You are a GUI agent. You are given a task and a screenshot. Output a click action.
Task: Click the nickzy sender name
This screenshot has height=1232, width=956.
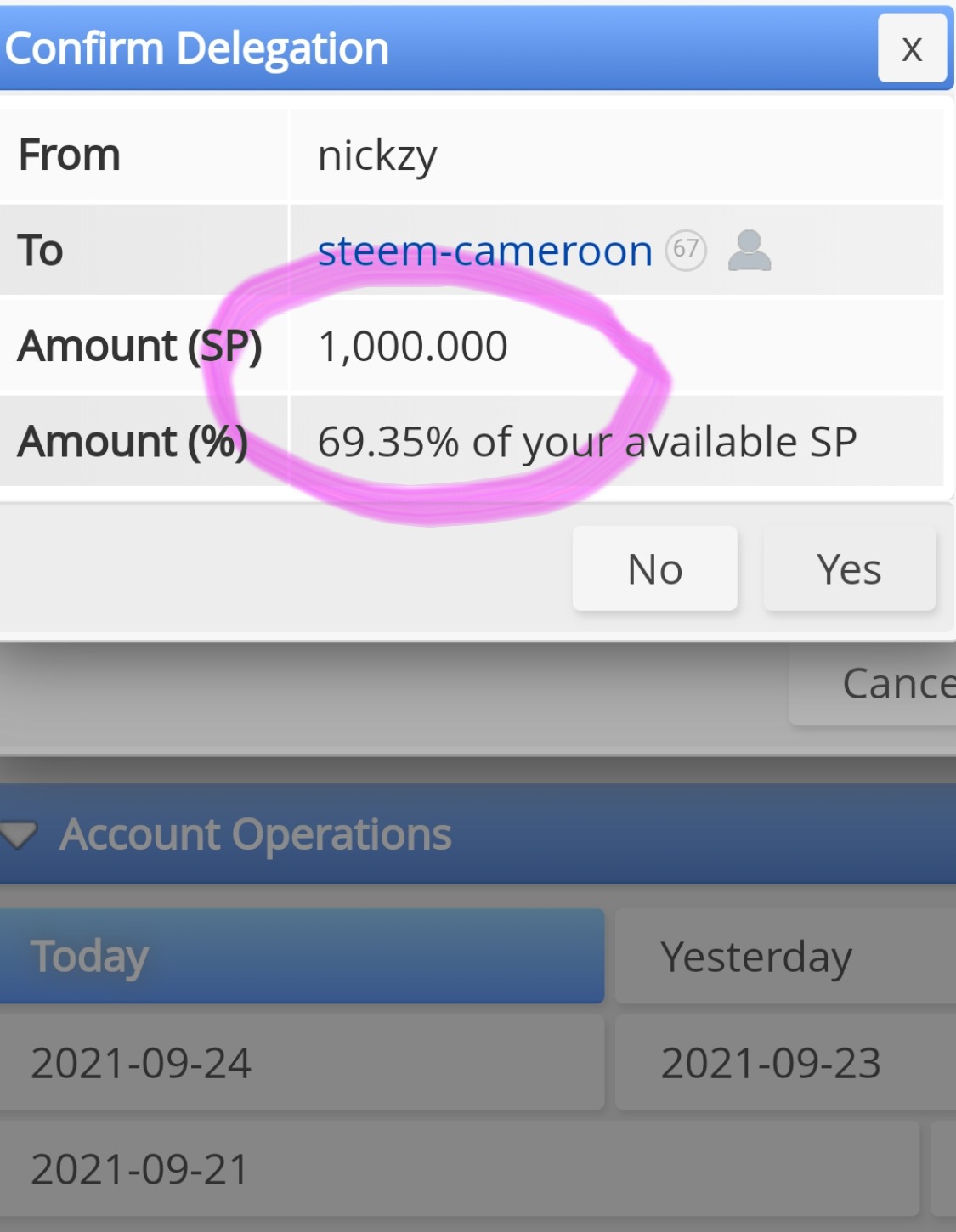[x=377, y=156]
